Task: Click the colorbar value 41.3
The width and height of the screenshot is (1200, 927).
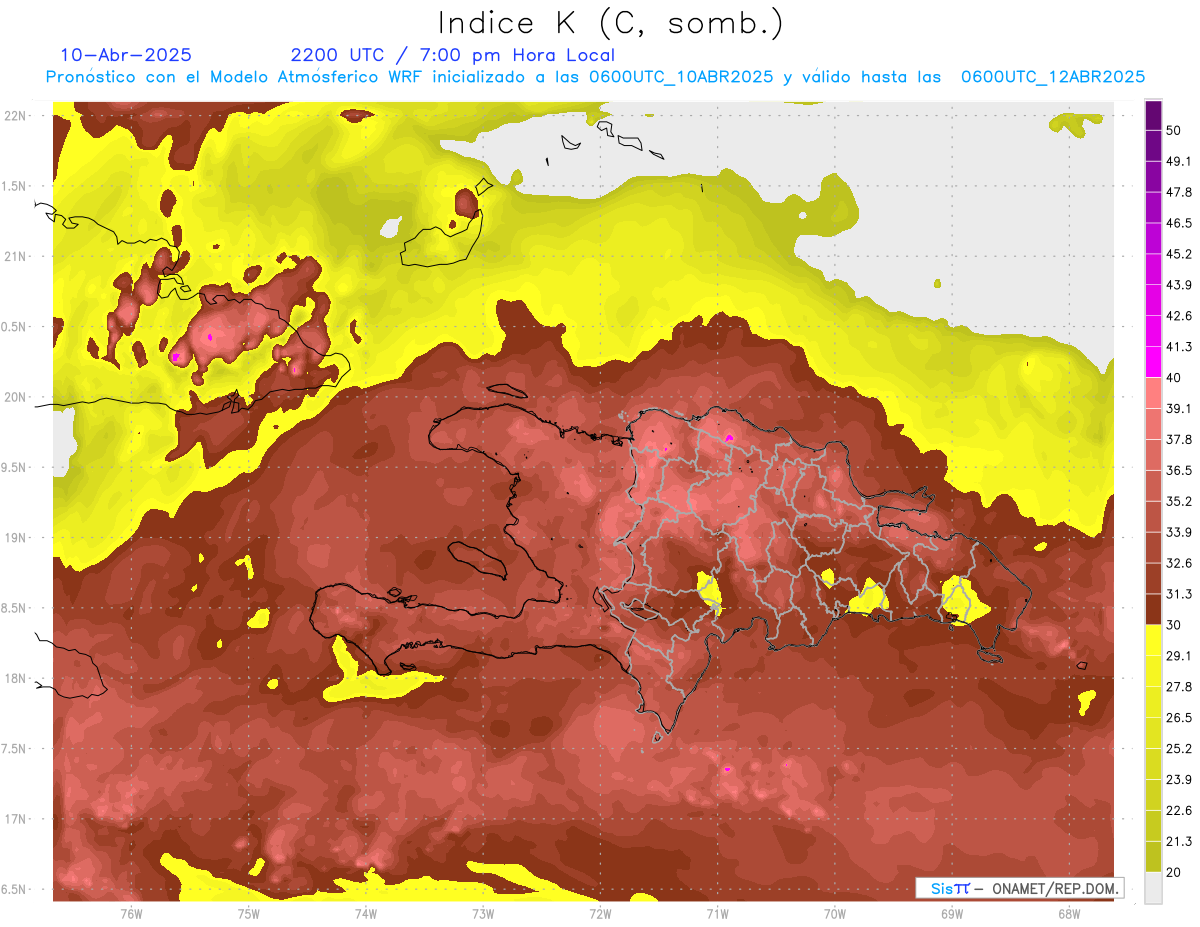Action: point(1179,347)
